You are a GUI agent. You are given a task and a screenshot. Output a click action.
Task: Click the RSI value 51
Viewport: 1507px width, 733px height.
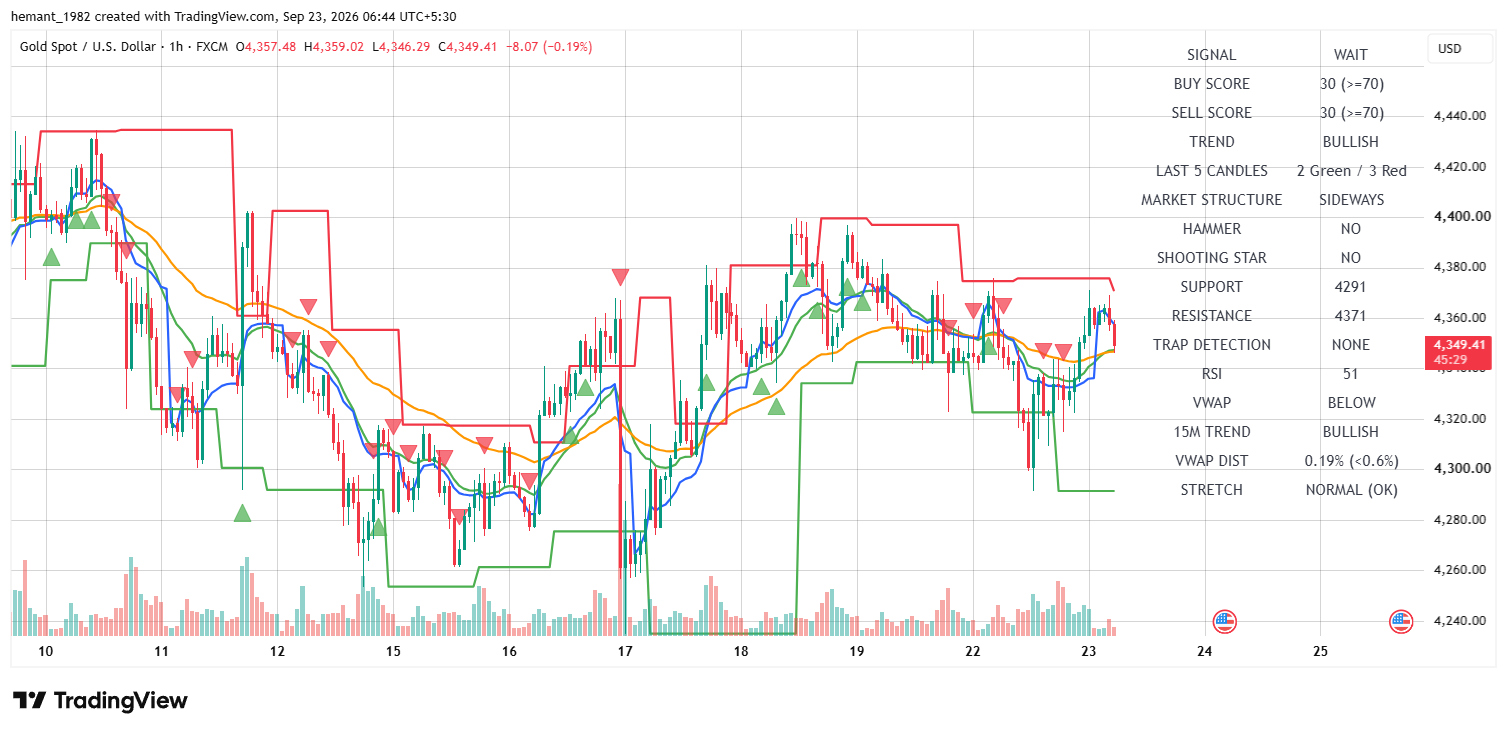click(x=1350, y=374)
